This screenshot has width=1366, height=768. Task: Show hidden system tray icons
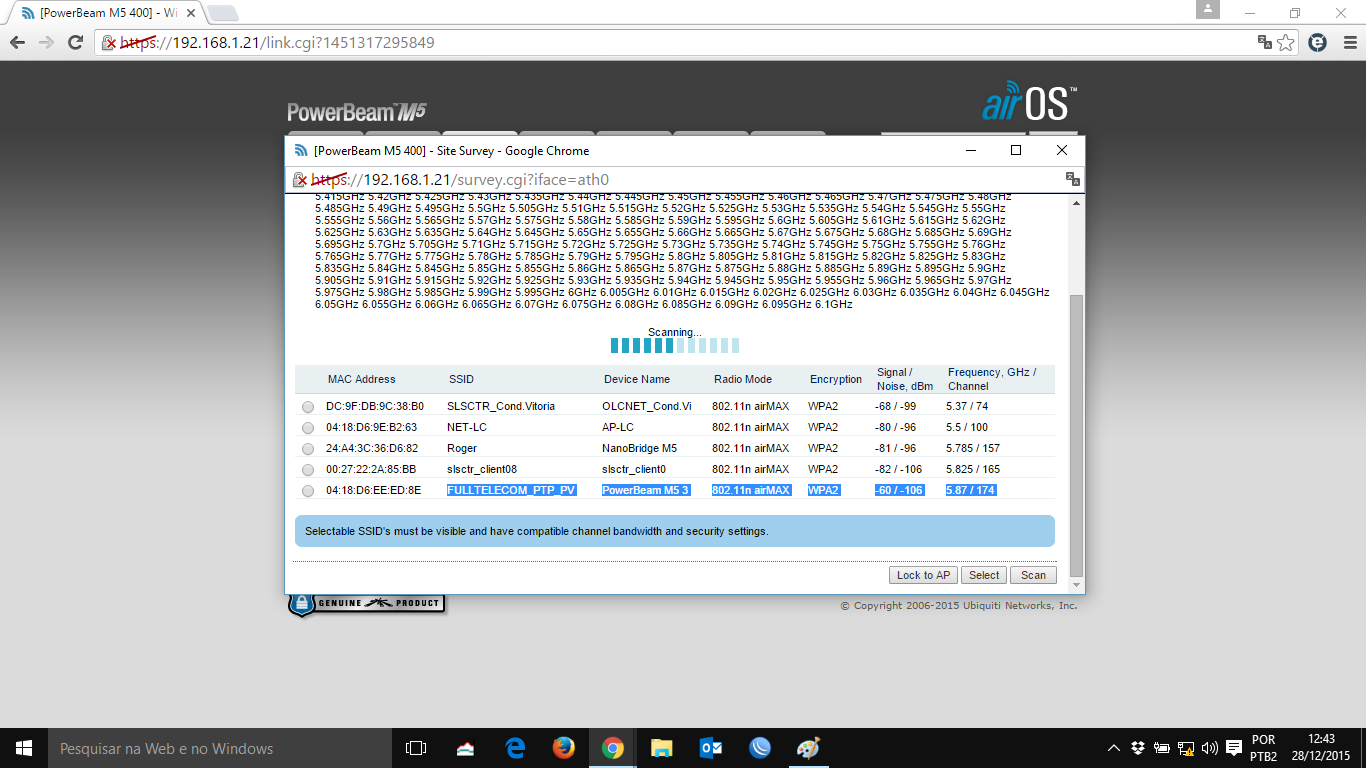(1114, 748)
